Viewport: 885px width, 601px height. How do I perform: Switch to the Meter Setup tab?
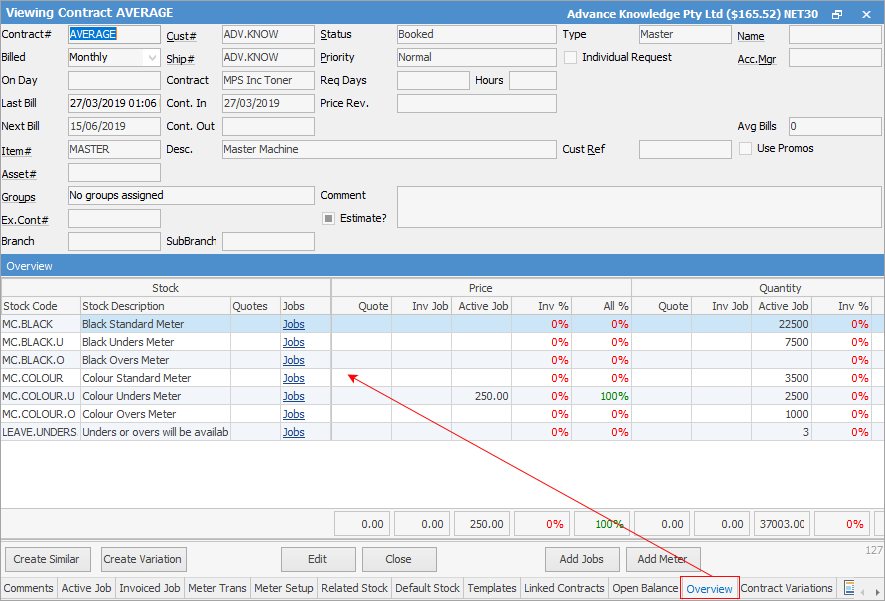[284, 588]
